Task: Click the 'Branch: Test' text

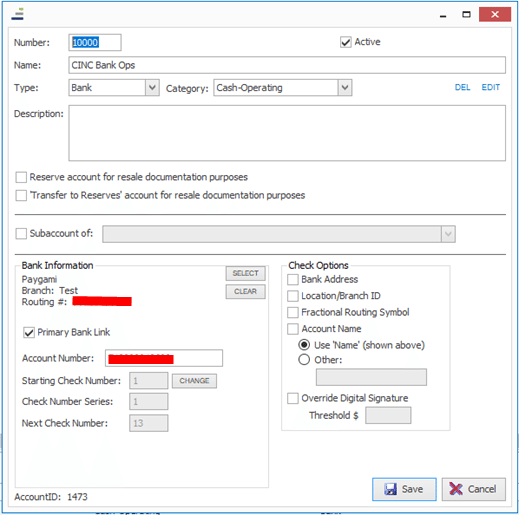Action: 50,291
